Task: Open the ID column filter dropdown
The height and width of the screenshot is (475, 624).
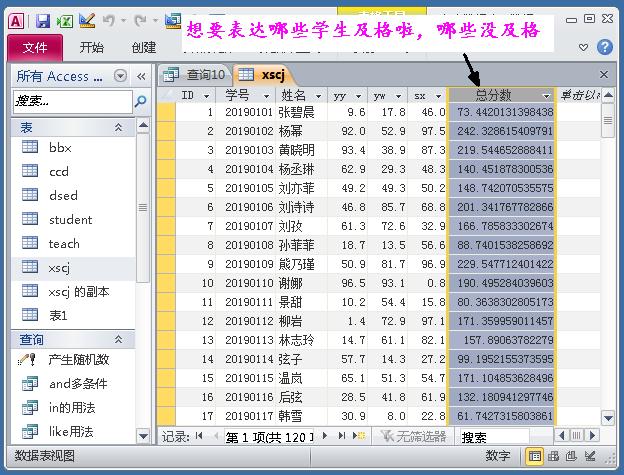Action: point(206,96)
